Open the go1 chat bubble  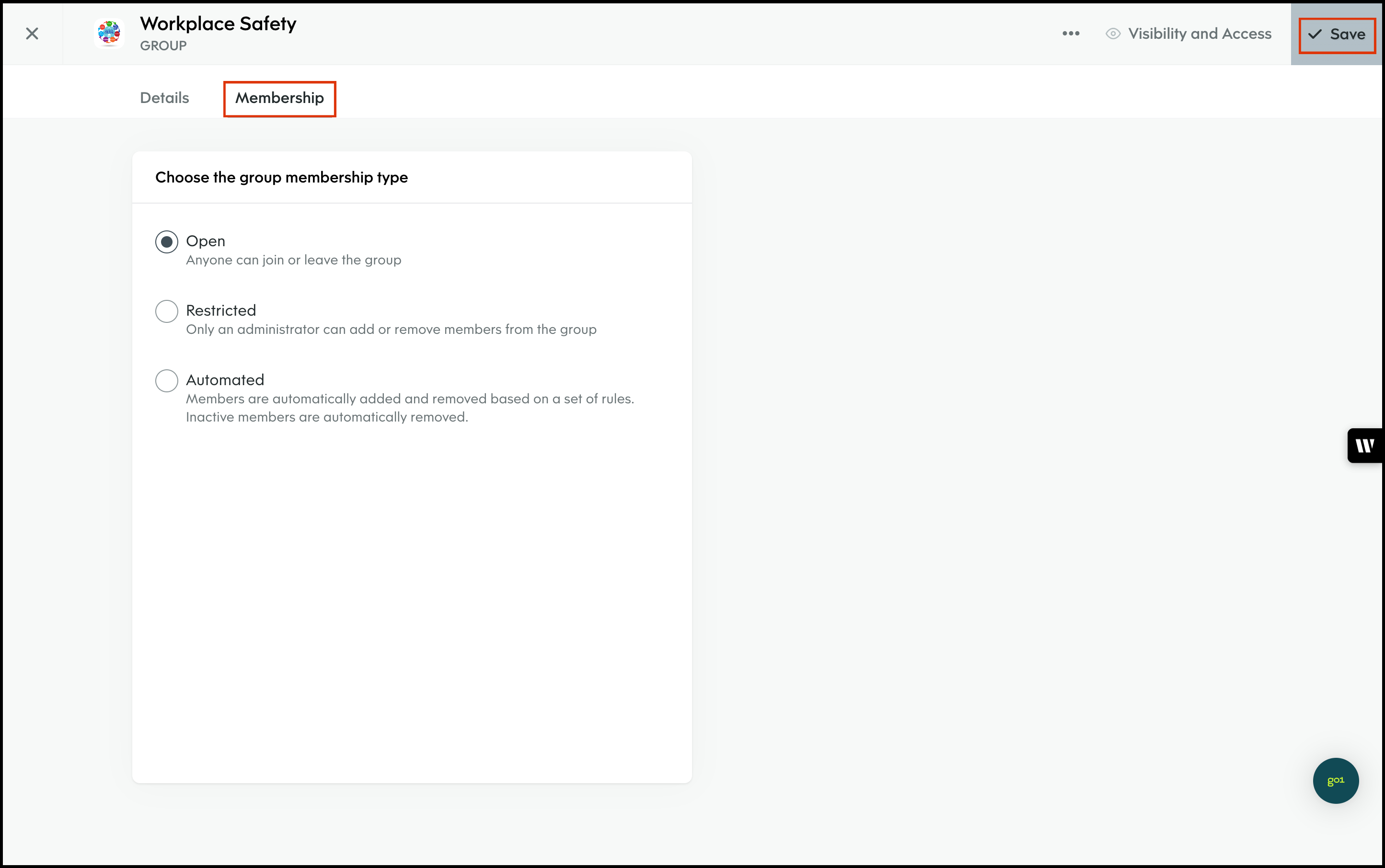coord(1335,780)
